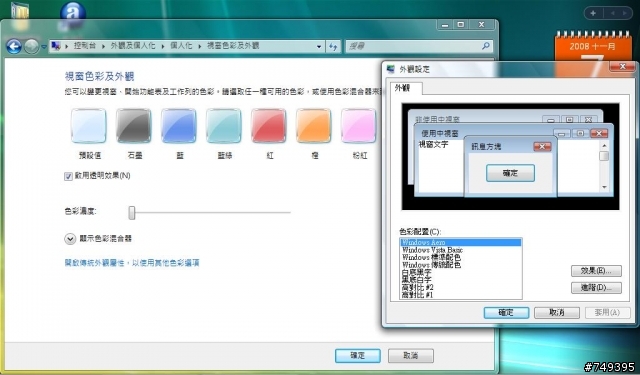
Task: Click the control panel icon in address bar
Action: coord(56,46)
